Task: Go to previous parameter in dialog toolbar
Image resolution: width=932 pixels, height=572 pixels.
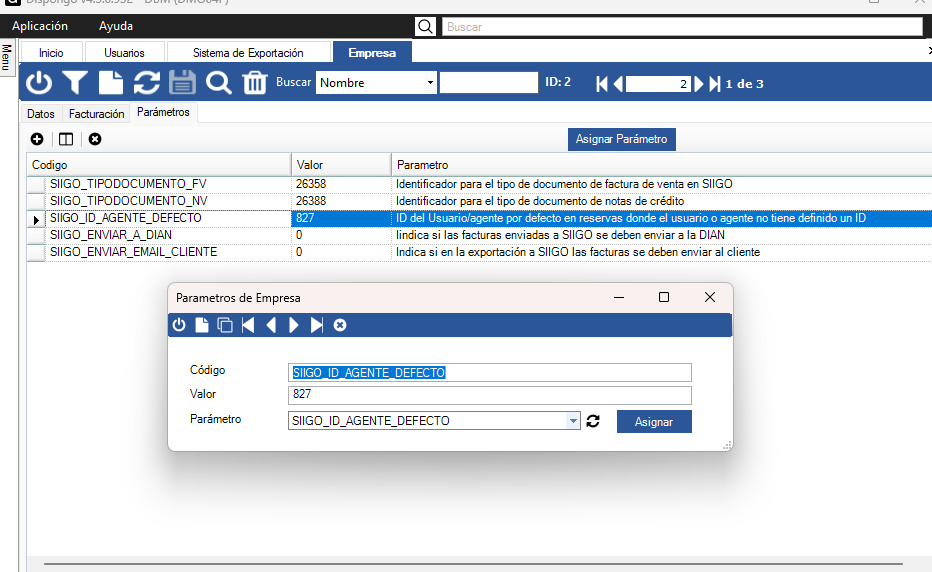Action: point(271,325)
